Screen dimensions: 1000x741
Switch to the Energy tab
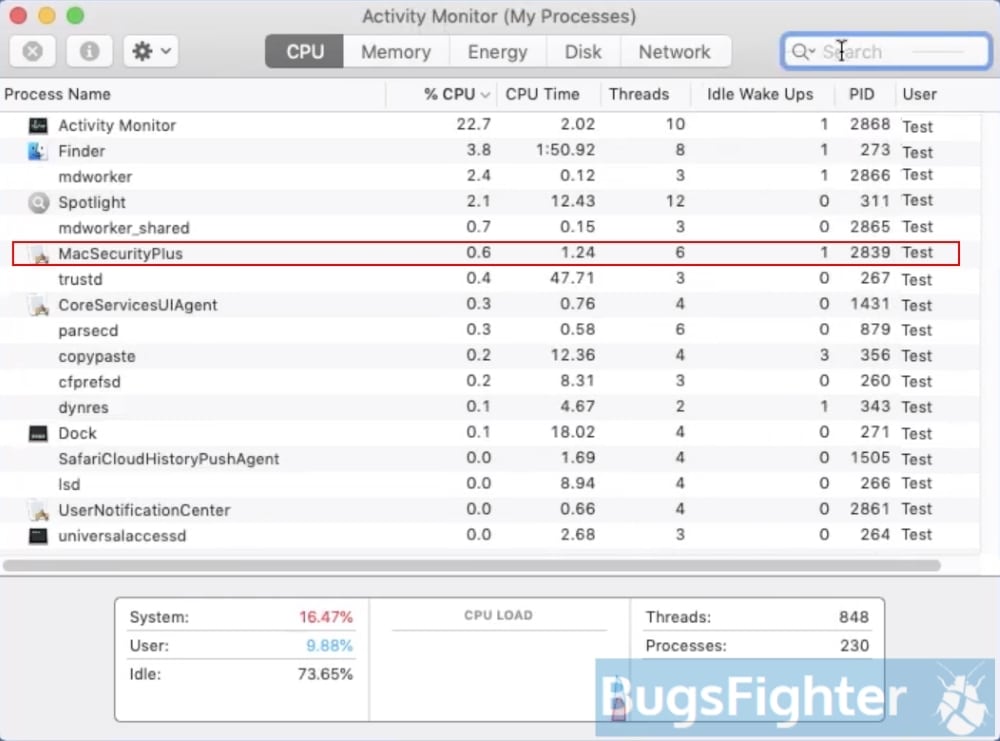coord(497,52)
